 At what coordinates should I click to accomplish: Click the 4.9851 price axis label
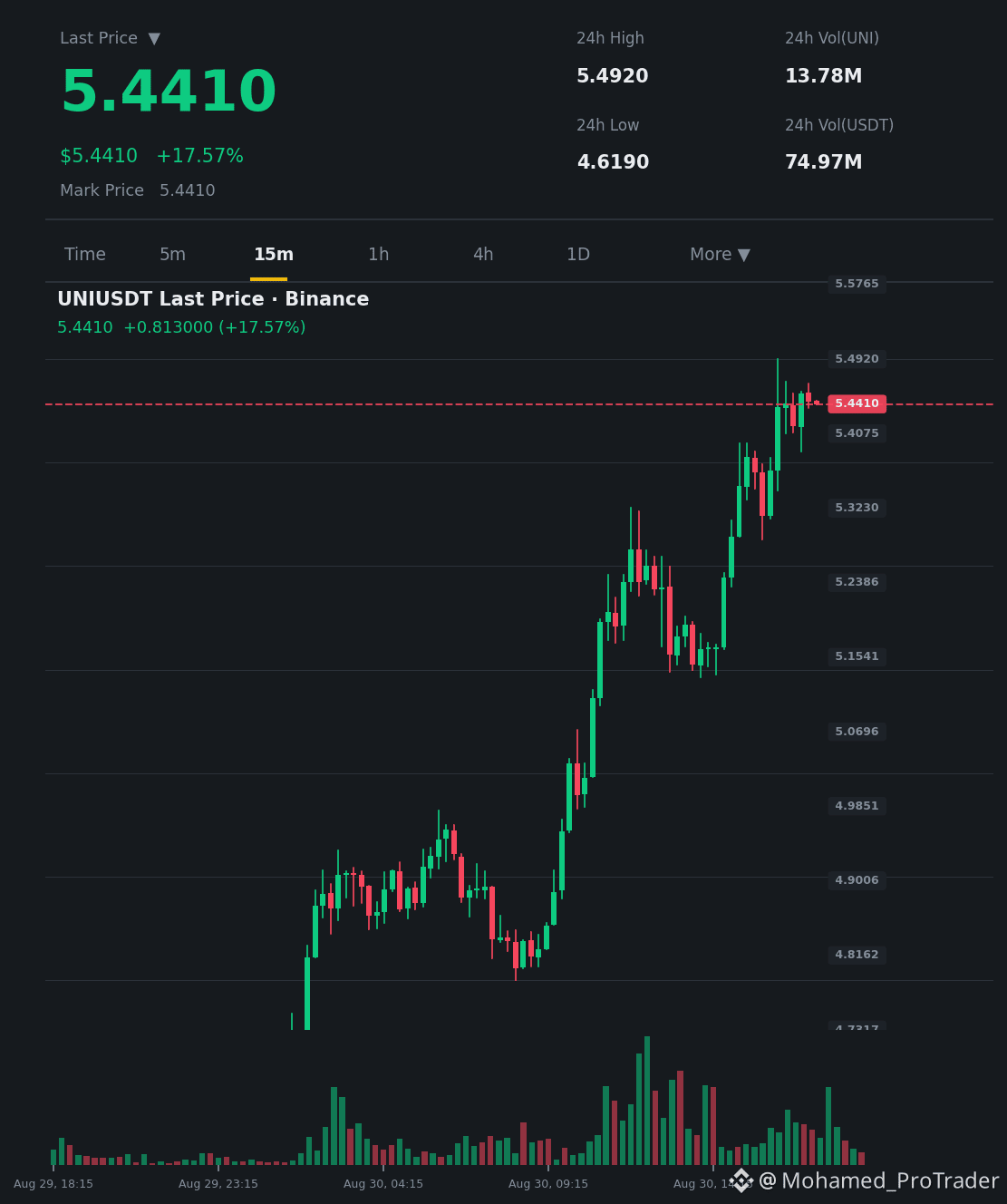click(x=857, y=806)
